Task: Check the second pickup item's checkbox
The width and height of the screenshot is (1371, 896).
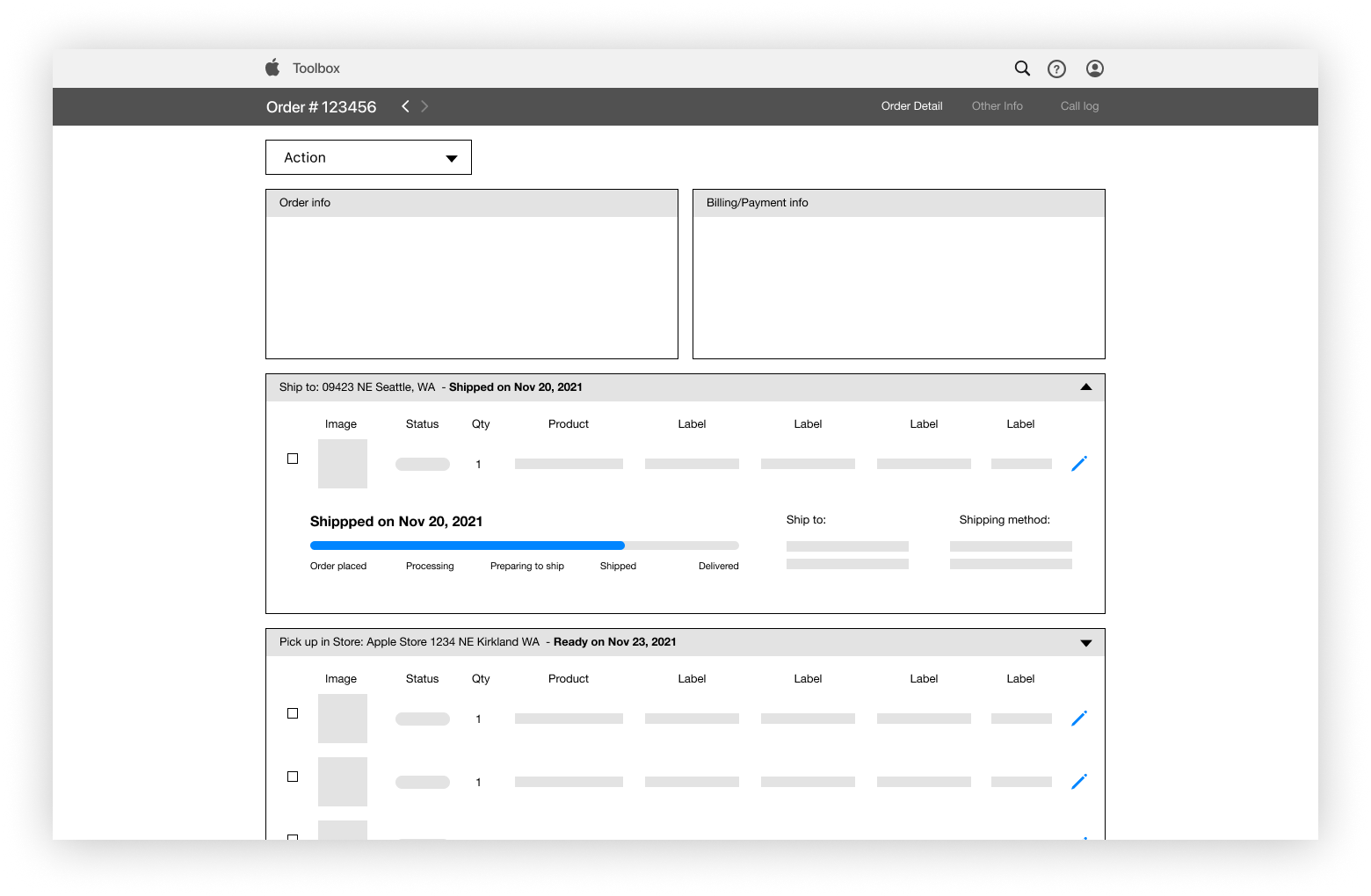Action: (293, 777)
